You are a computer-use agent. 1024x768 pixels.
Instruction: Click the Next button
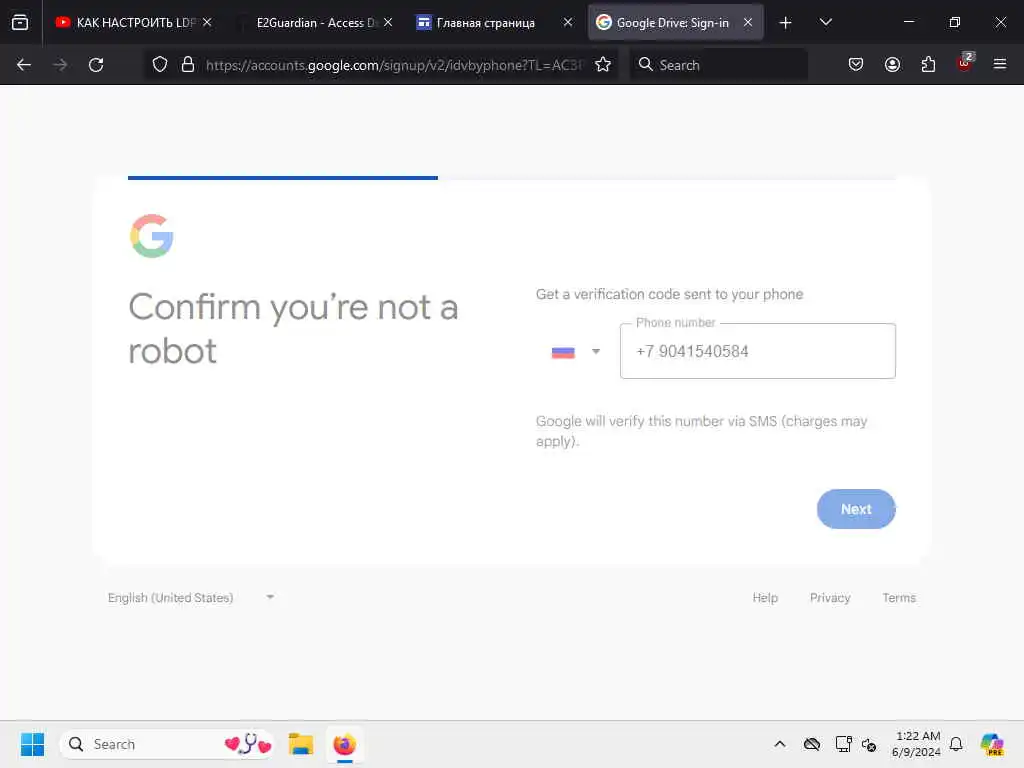(856, 509)
